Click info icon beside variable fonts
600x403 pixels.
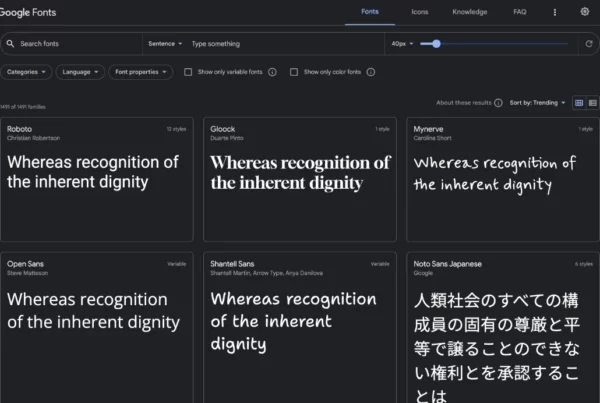[x=272, y=72]
